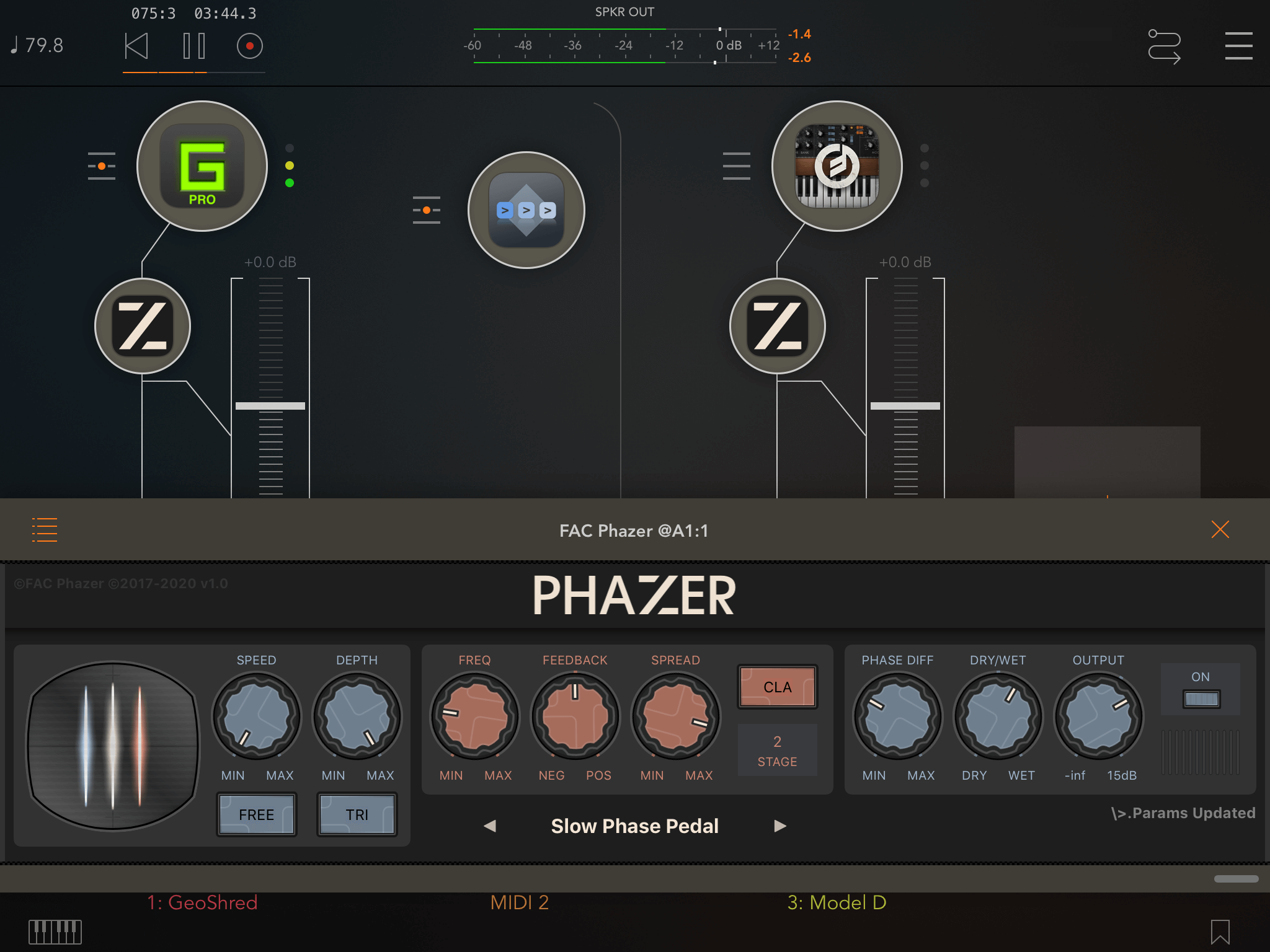The height and width of the screenshot is (952, 1270).
Task: Open the bookmark icon at bottom right
Action: (x=1220, y=932)
